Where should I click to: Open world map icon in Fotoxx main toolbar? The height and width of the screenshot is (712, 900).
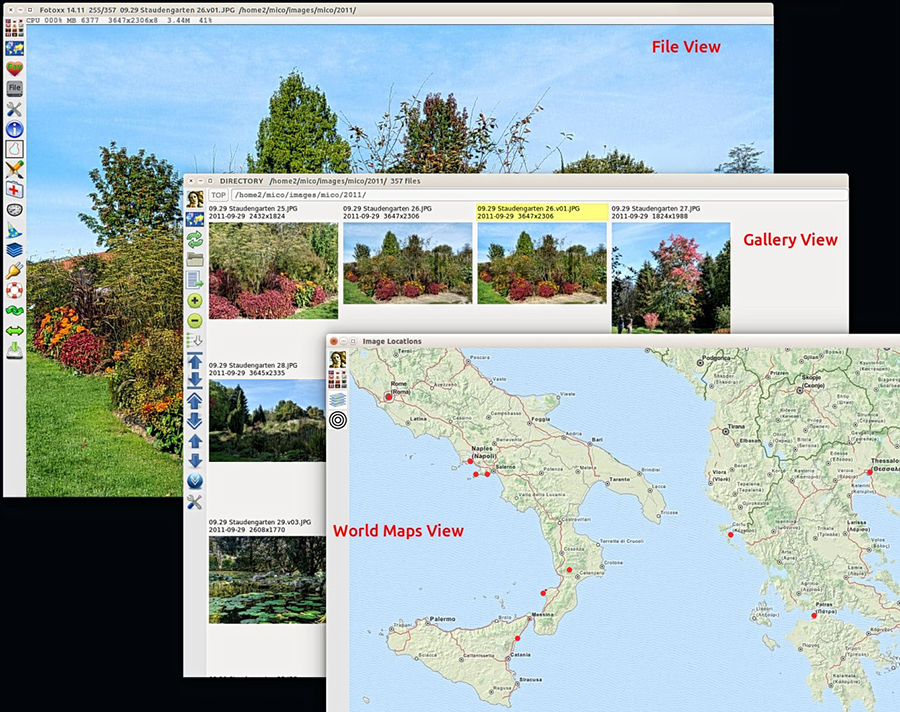click(14, 48)
